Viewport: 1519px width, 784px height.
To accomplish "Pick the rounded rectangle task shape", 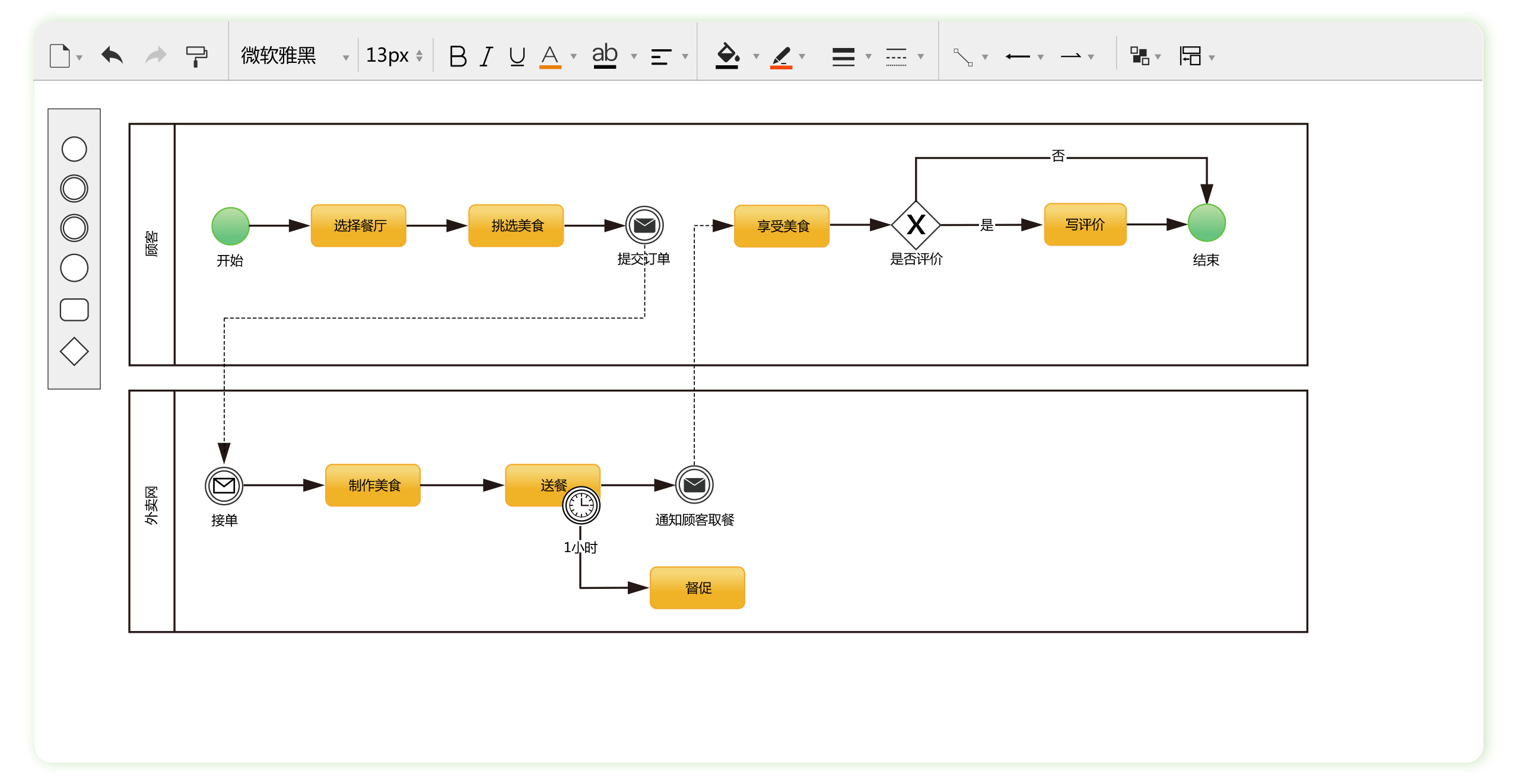I will point(74,310).
